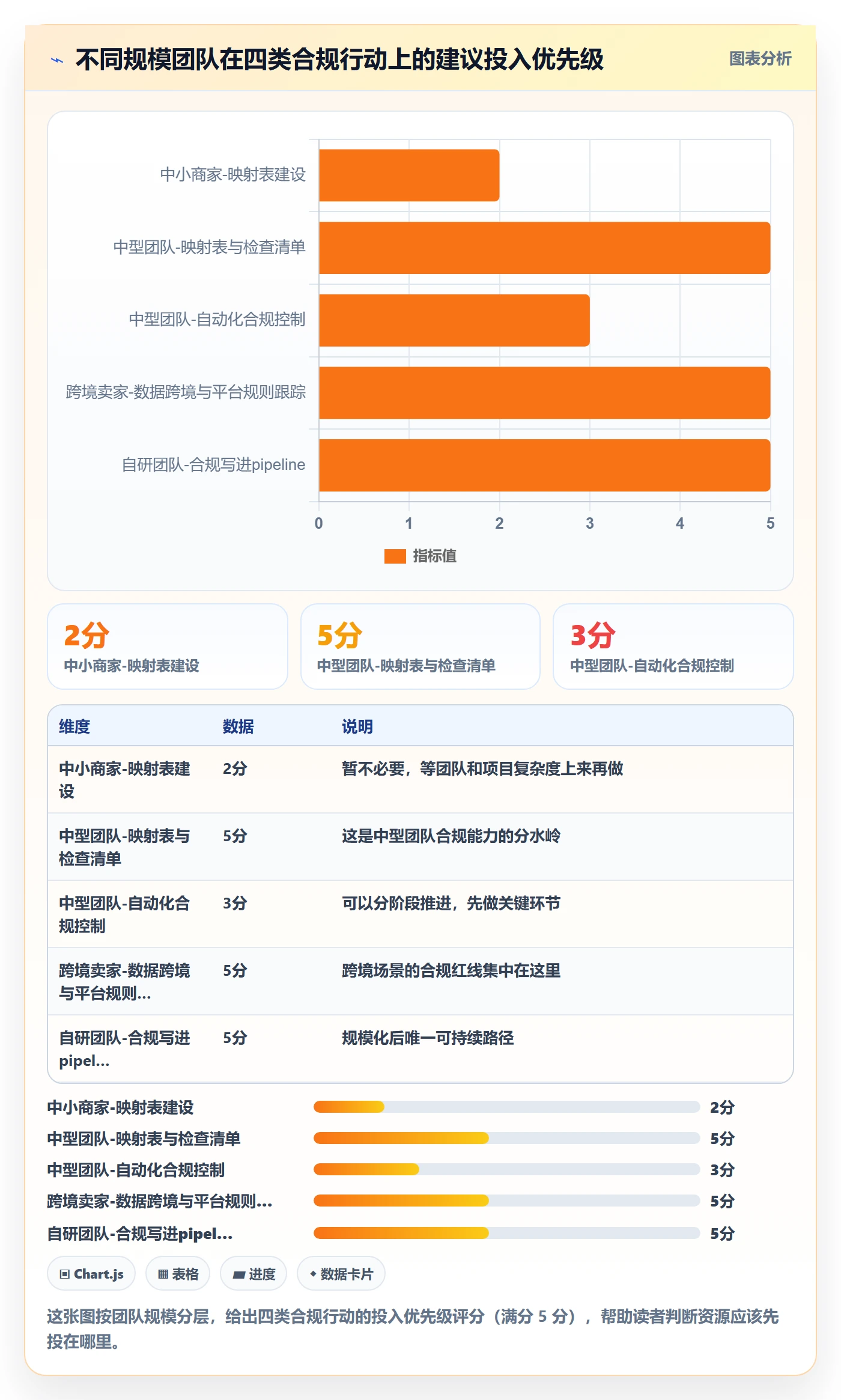Click the 3分 中型团队-自动化合规控制 data card
The image size is (841, 1400).
(x=673, y=647)
